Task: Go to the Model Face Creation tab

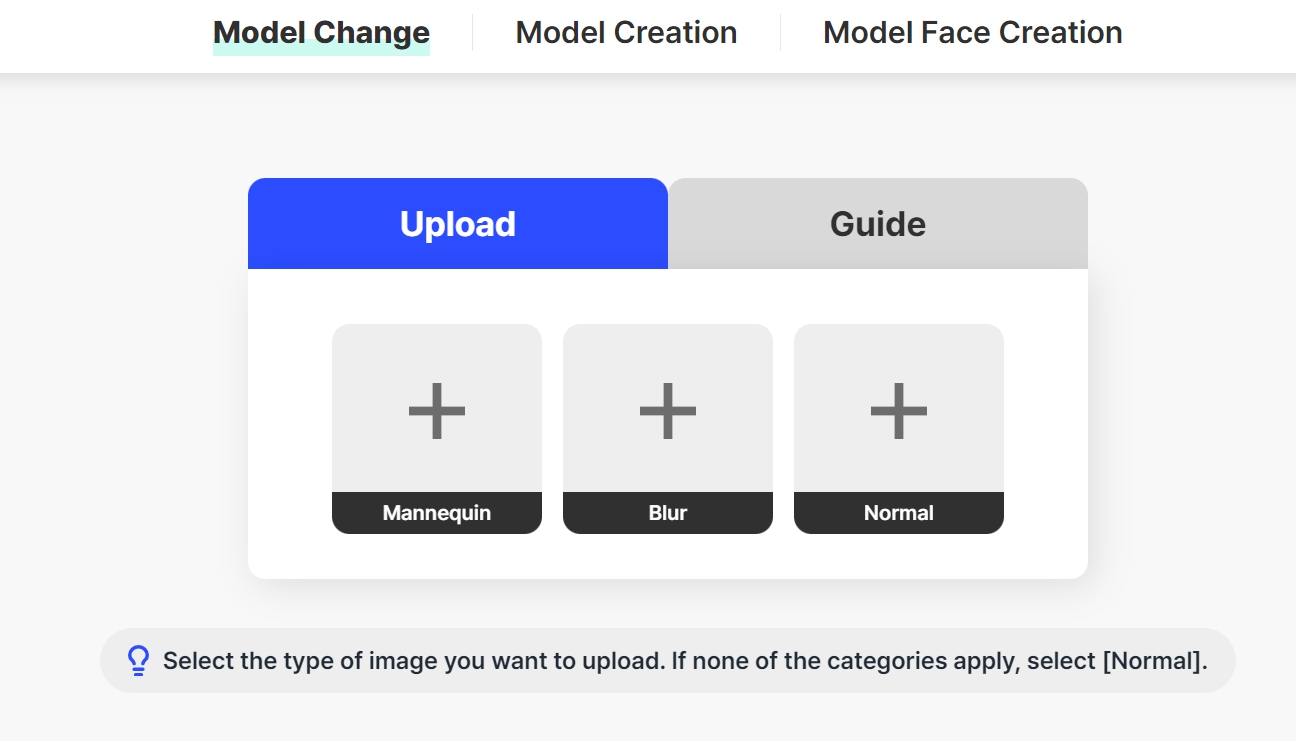Action: click(x=972, y=32)
